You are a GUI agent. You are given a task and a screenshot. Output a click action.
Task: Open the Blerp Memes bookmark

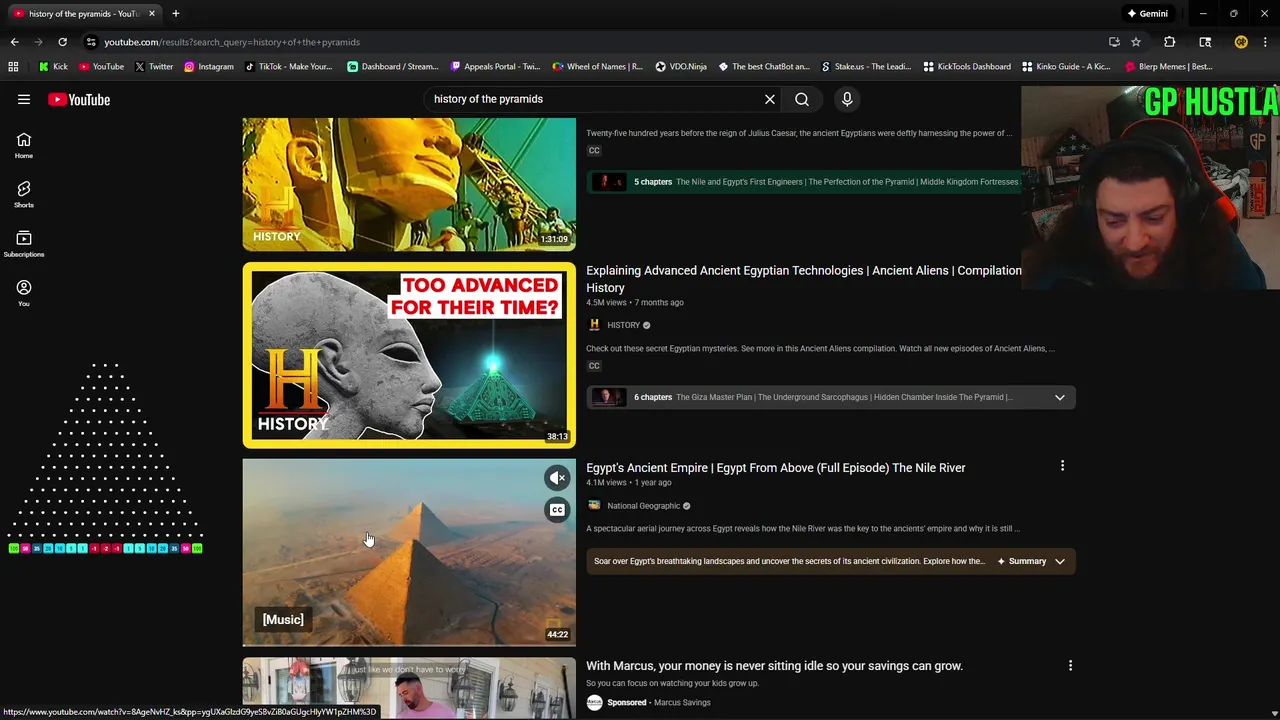[1168, 67]
